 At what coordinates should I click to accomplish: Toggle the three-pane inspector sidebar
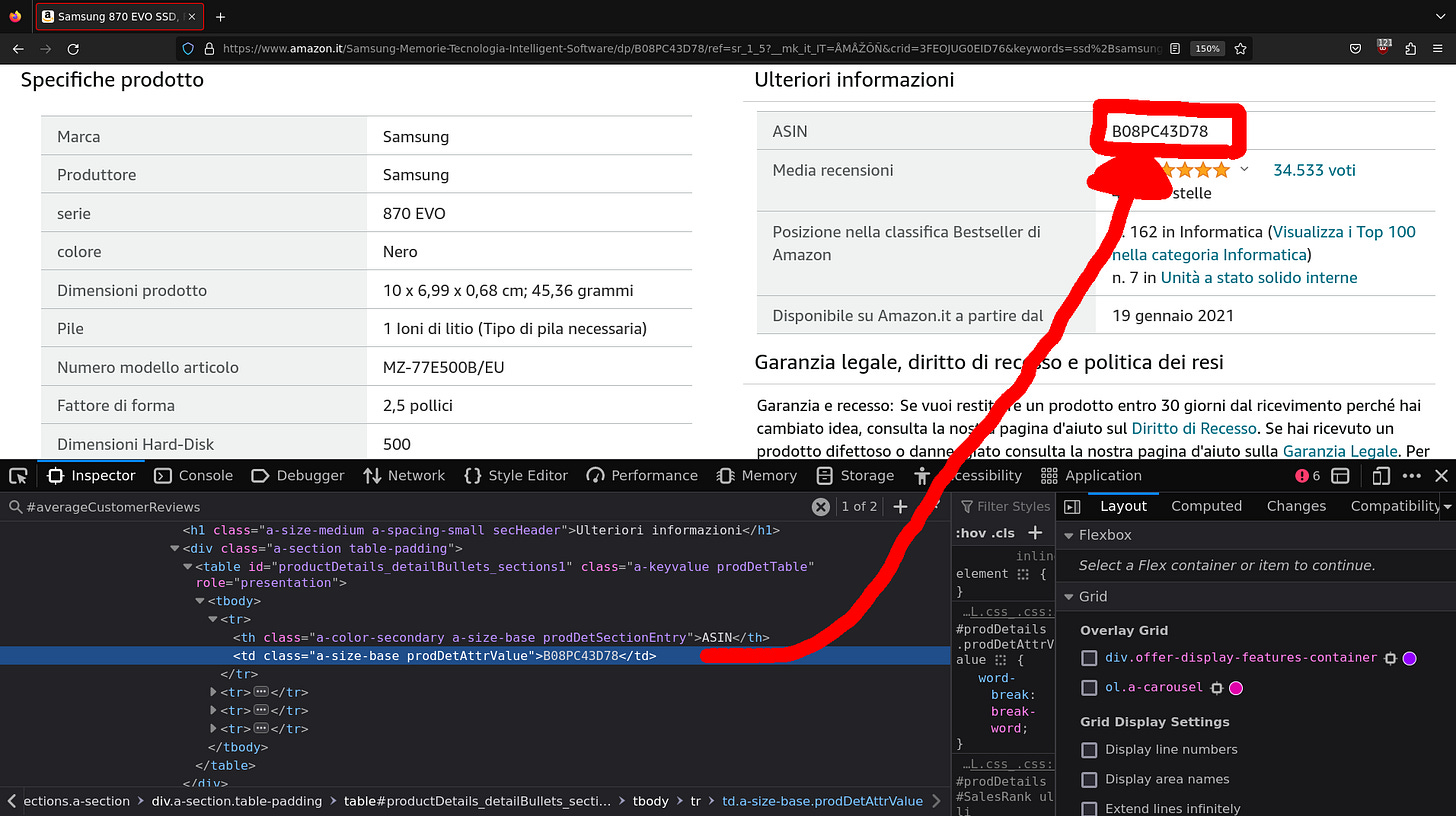[1072, 507]
